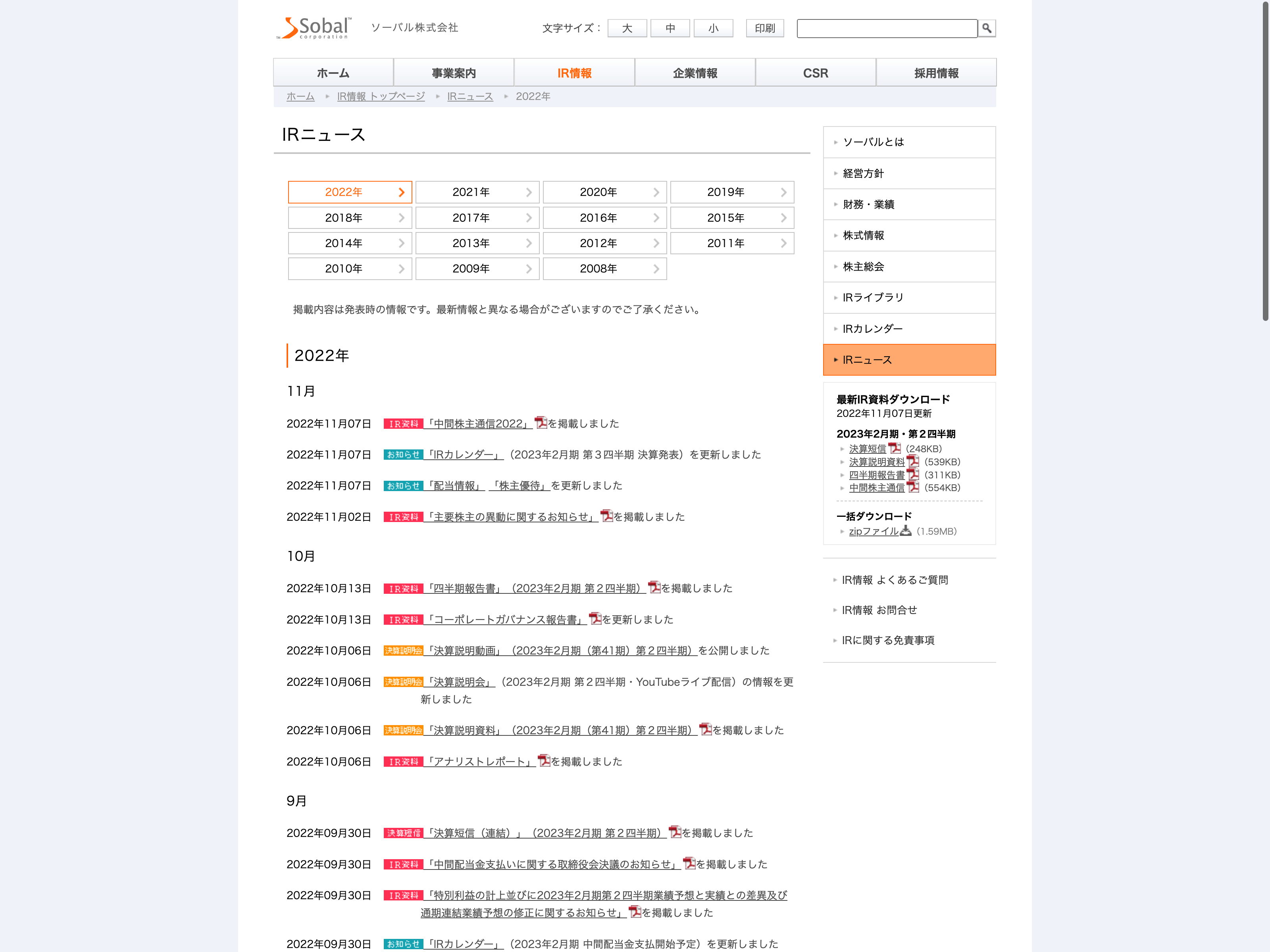Set font size to 小
The image size is (1270, 952).
click(x=713, y=28)
